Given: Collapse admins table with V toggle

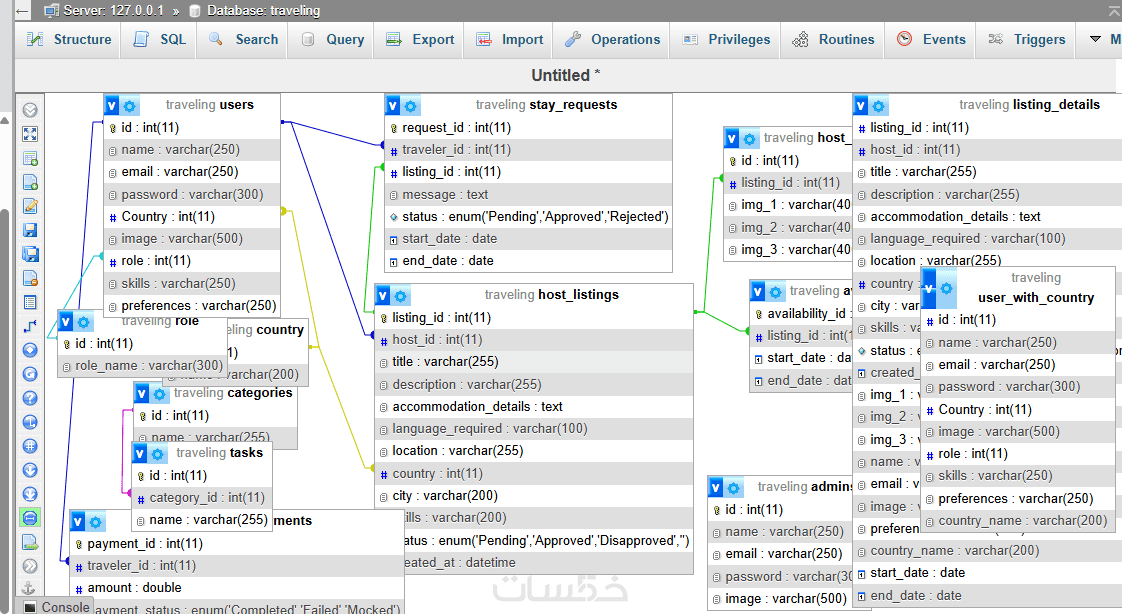Looking at the screenshot, I should click(x=716, y=488).
